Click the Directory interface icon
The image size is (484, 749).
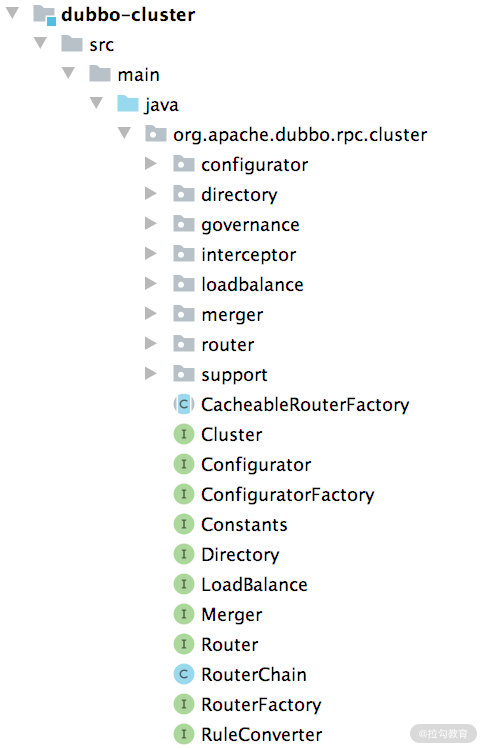pos(183,554)
